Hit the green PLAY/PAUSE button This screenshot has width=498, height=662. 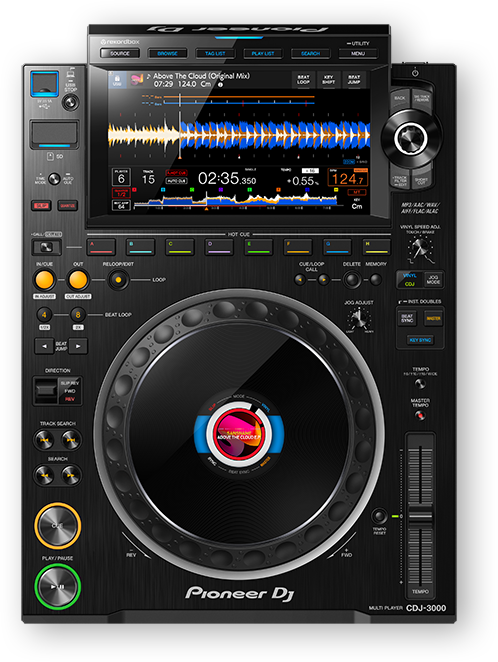tap(57, 587)
